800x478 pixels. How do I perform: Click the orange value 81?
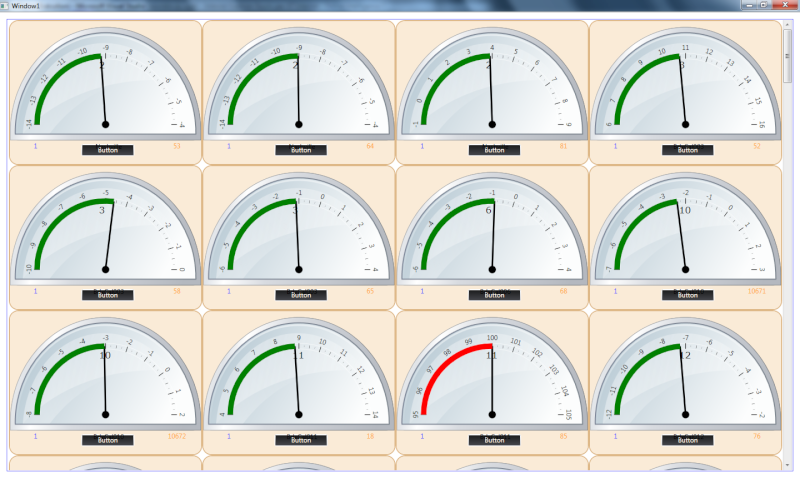click(563, 146)
